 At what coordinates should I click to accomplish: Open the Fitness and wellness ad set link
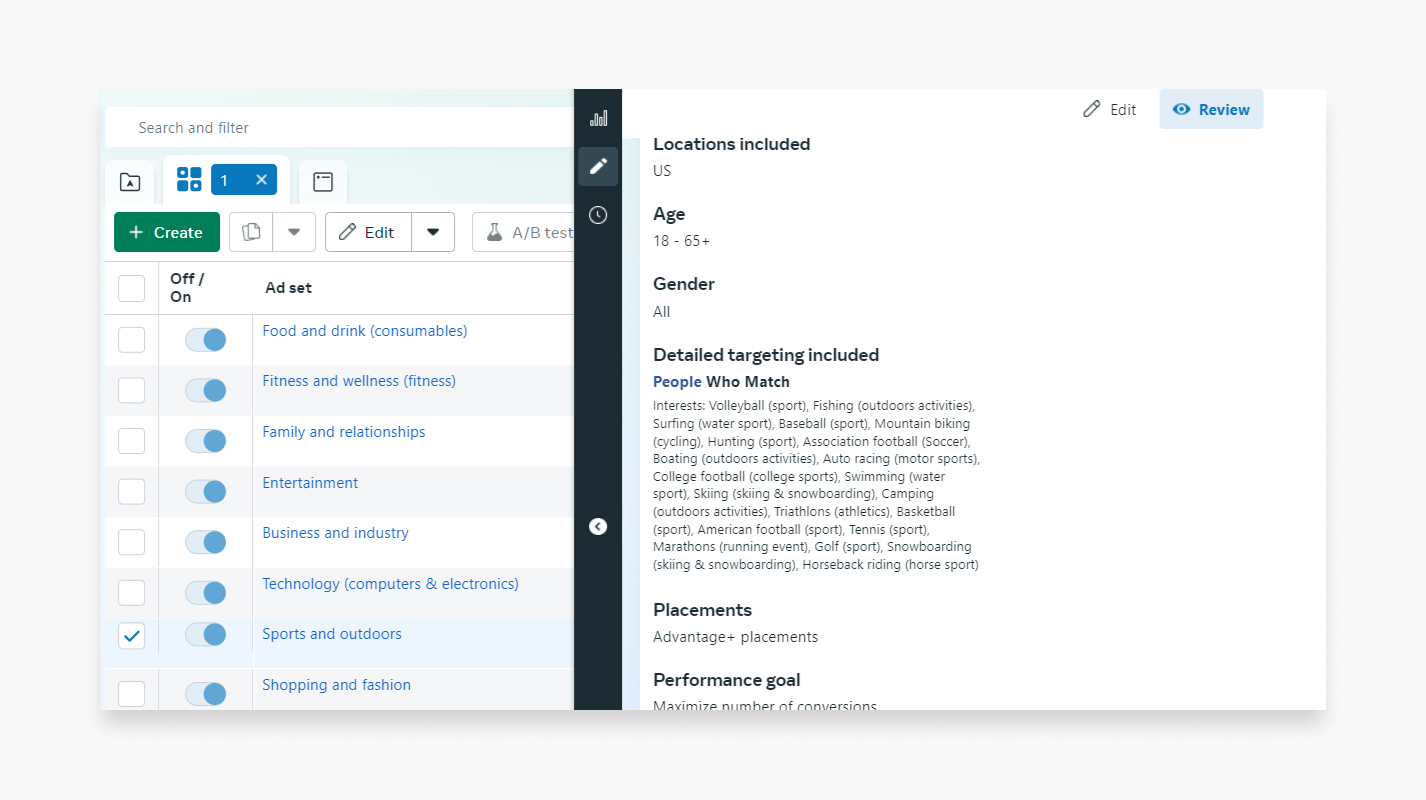point(359,381)
